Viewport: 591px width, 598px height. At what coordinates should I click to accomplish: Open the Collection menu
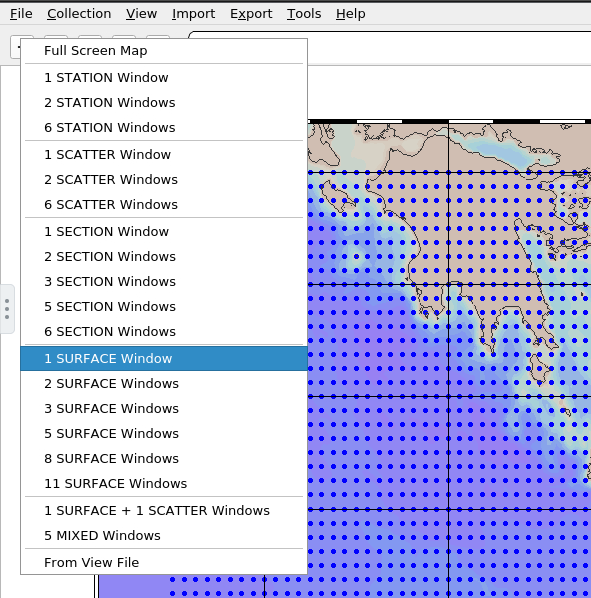click(79, 14)
